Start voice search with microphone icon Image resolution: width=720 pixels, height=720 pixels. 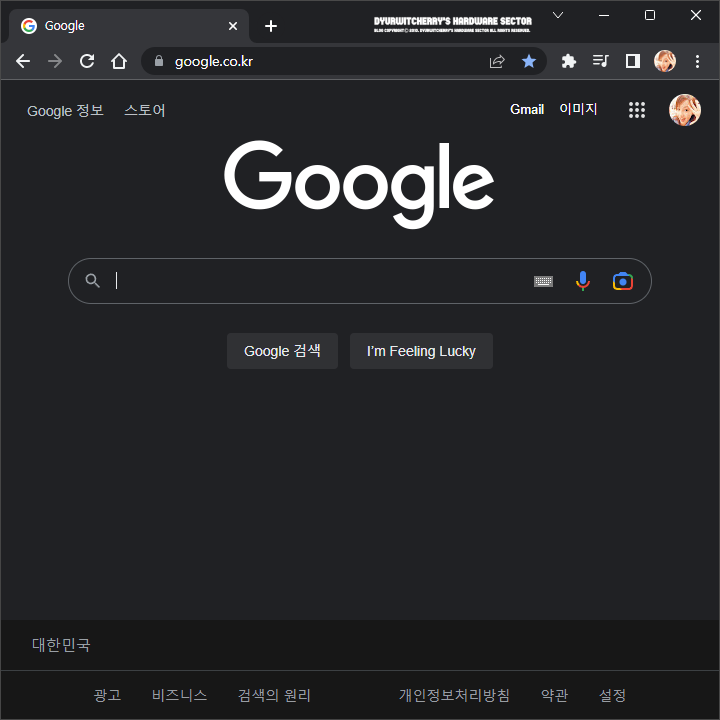pyautogui.click(x=583, y=281)
